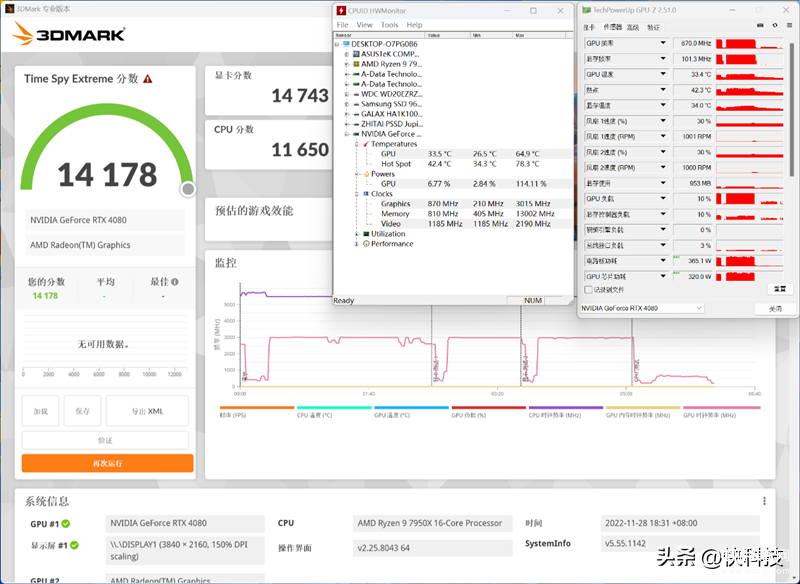This screenshot has width=800, height=584.
Task: Expand the ASUSTeK COMP... node in HWMonitor
Action: pyautogui.click(x=346, y=54)
